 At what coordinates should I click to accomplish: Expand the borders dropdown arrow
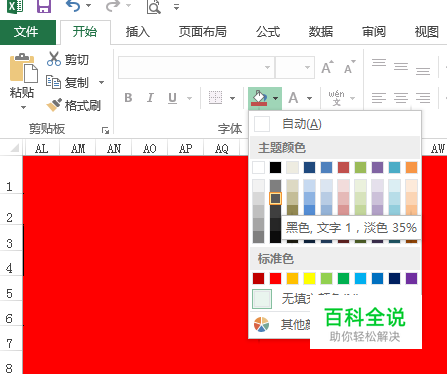pyautogui.click(x=232, y=98)
